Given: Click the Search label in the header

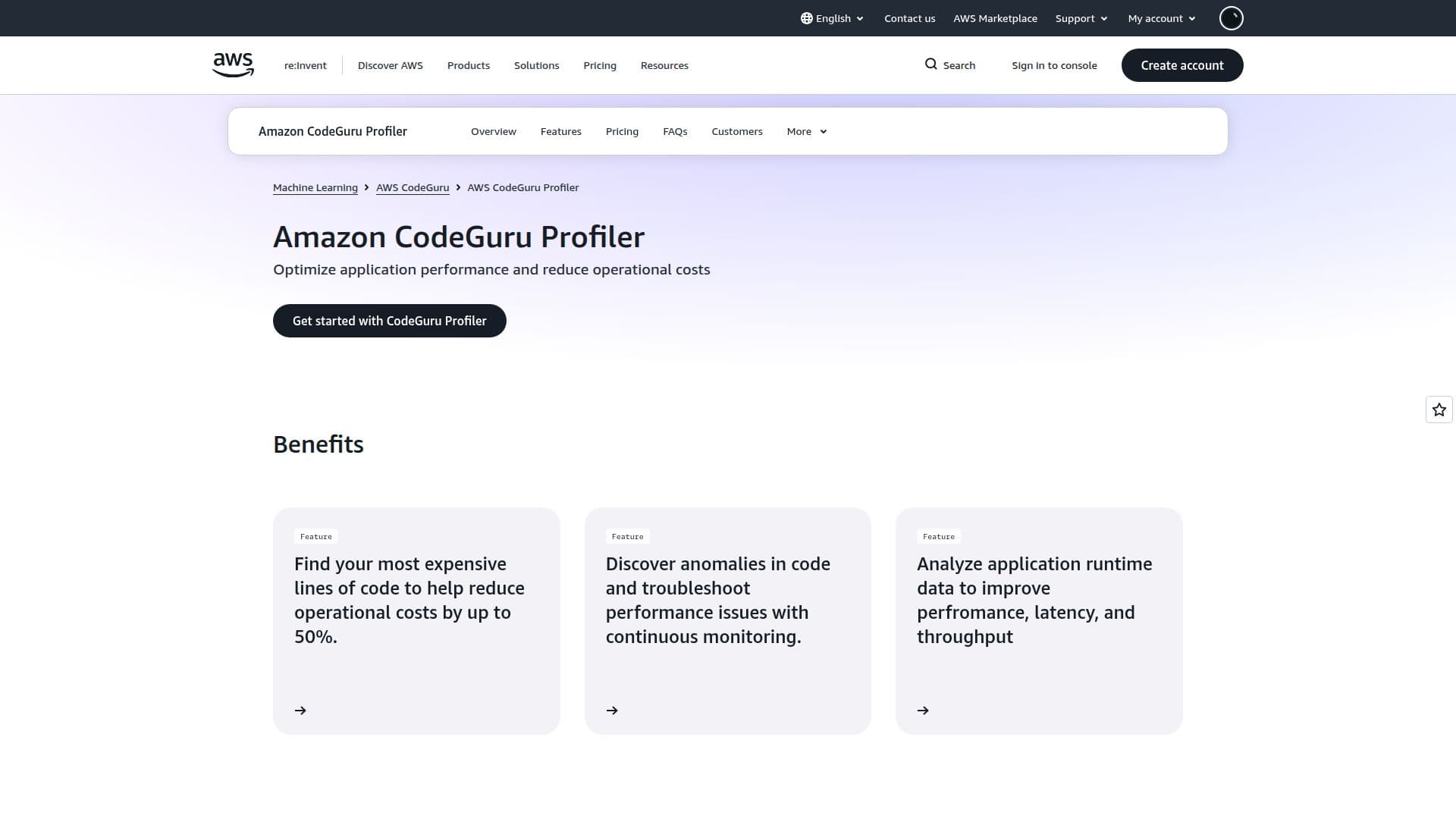Looking at the screenshot, I should pyautogui.click(x=959, y=65).
